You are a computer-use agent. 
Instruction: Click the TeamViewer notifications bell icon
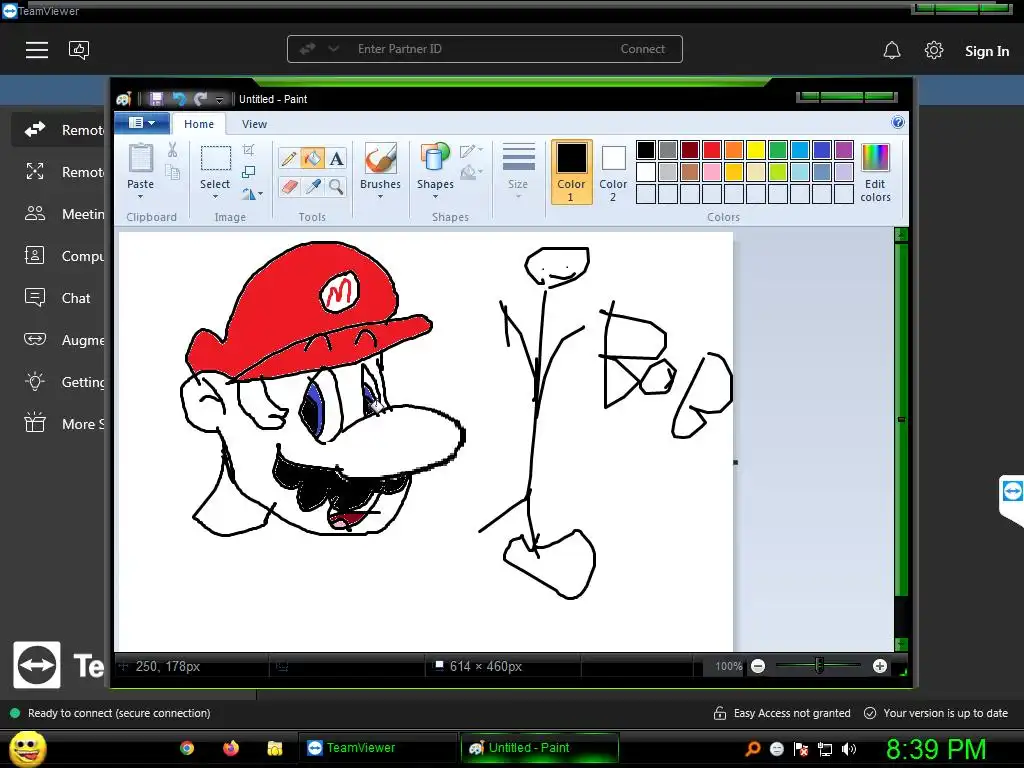coord(892,50)
